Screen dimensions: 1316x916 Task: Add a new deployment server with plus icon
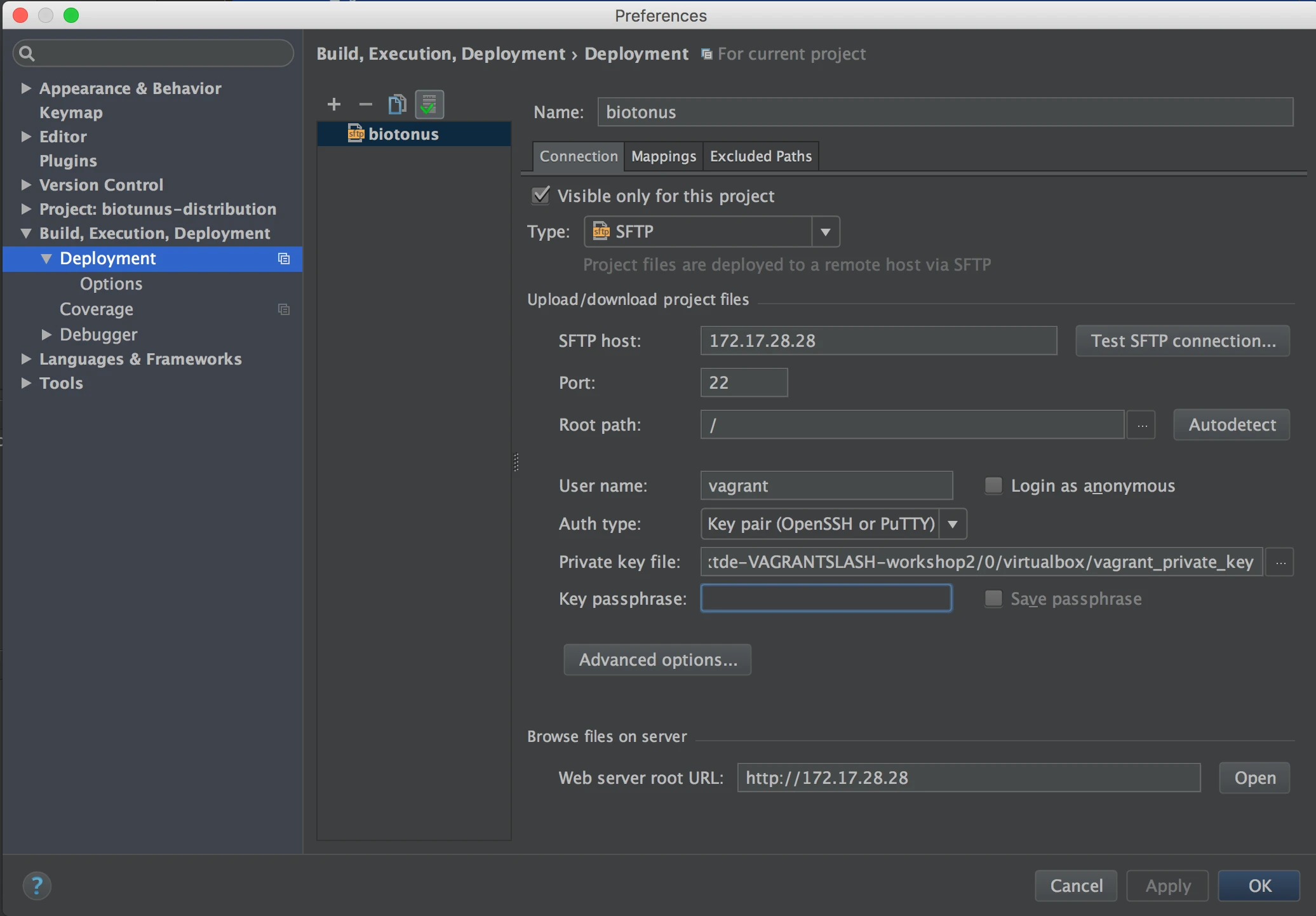pos(334,104)
